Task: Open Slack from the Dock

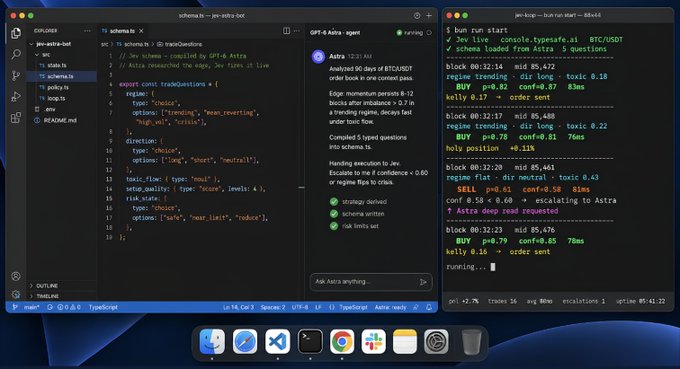Action: (373, 341)
